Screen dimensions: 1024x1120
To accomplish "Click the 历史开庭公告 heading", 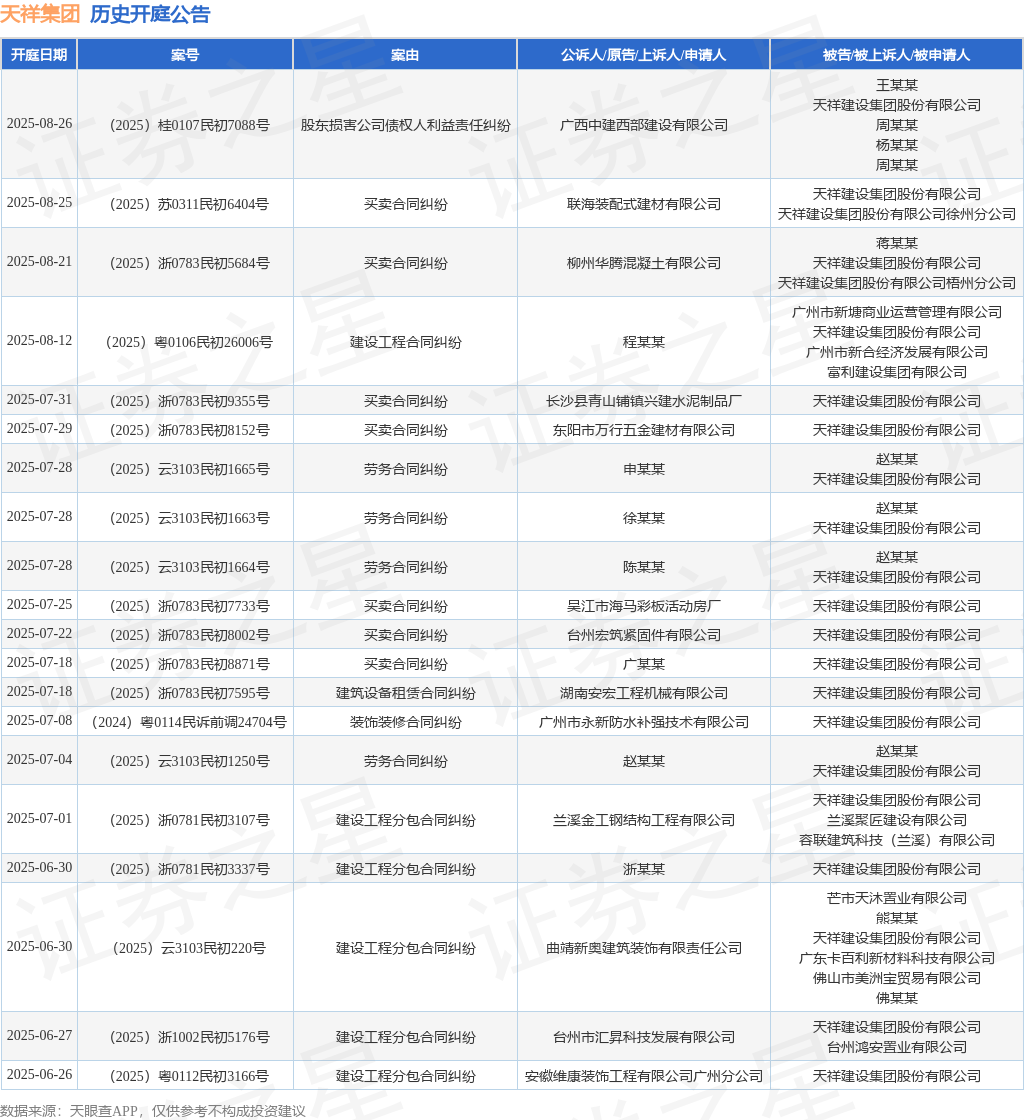I will [150, 14].
